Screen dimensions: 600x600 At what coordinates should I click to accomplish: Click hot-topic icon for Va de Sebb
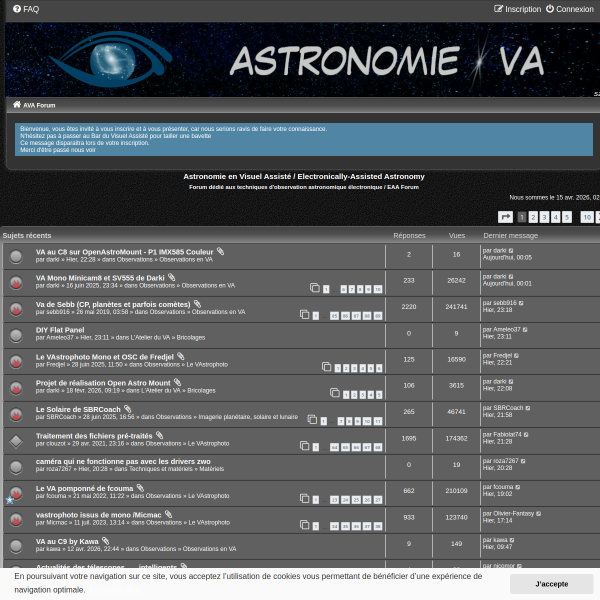pyautogui.click(x=16, y=309)
